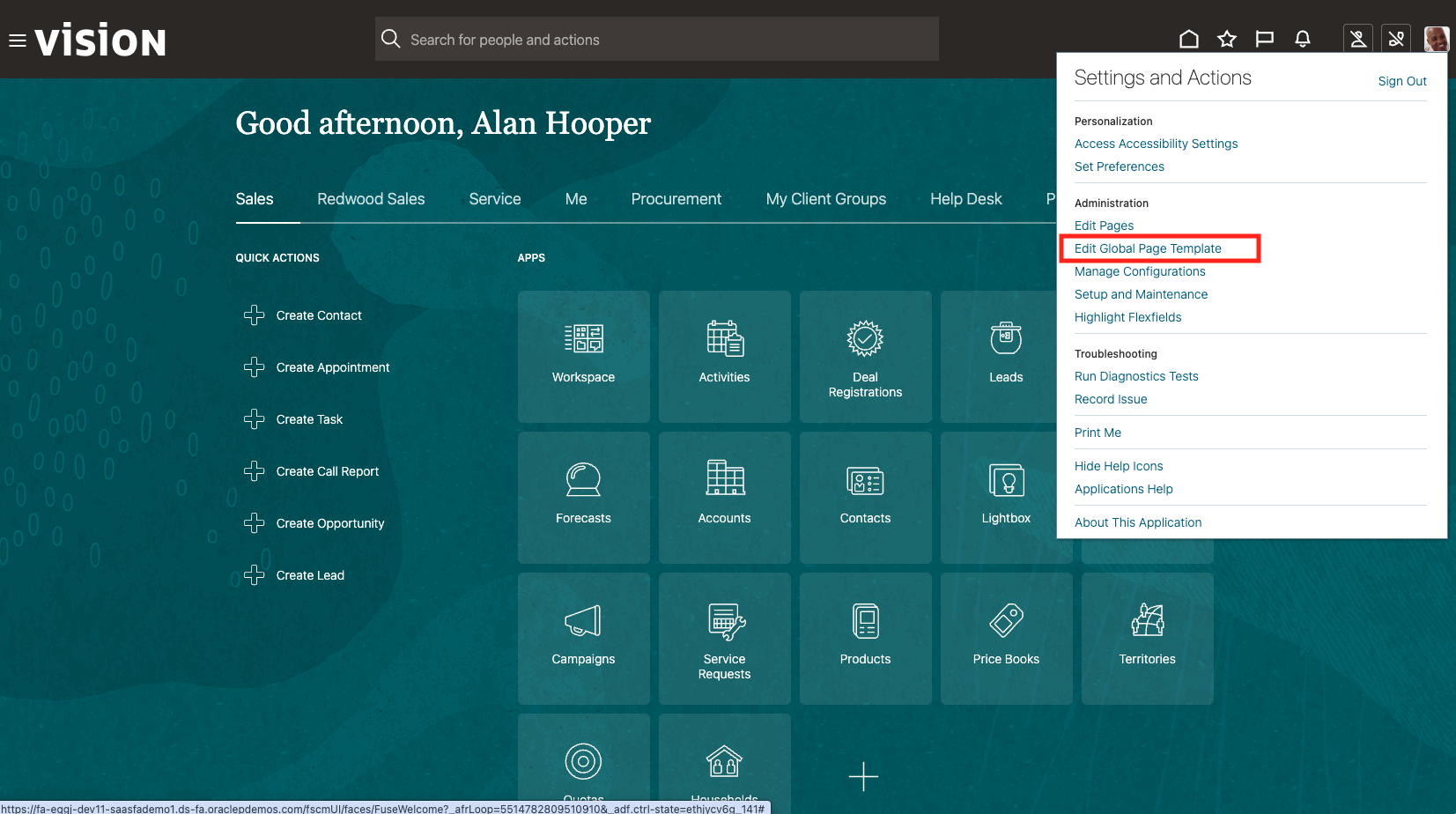Open the navigation hamburger menu

tap(17, 39)
